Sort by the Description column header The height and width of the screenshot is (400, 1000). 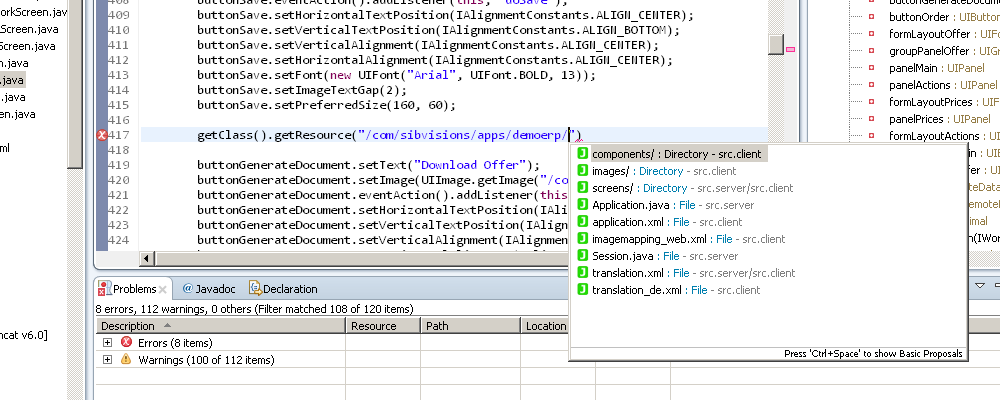pyautogui.click(x=221, y=326)
